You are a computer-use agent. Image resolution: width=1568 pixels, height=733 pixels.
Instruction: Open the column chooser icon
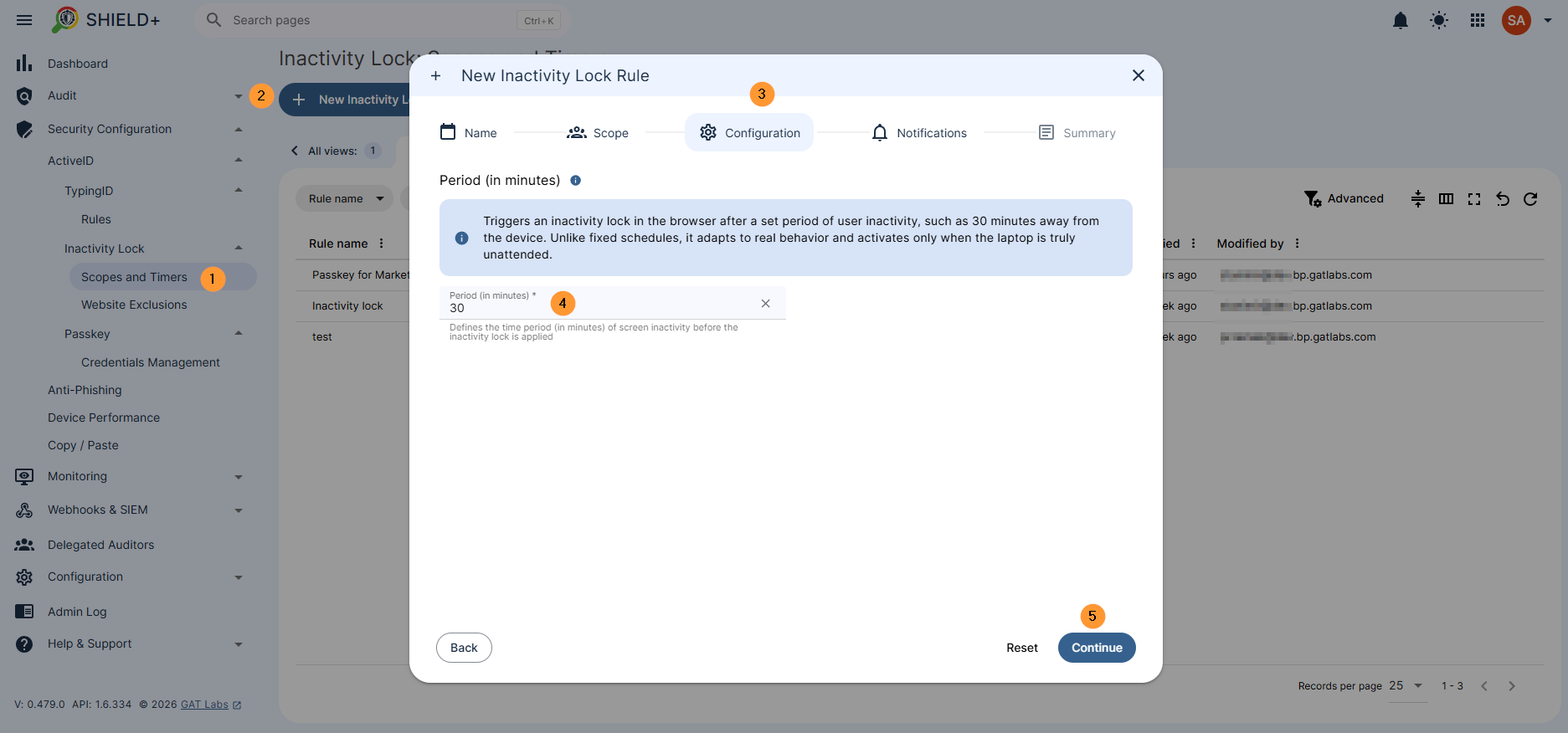(1446, 198)
